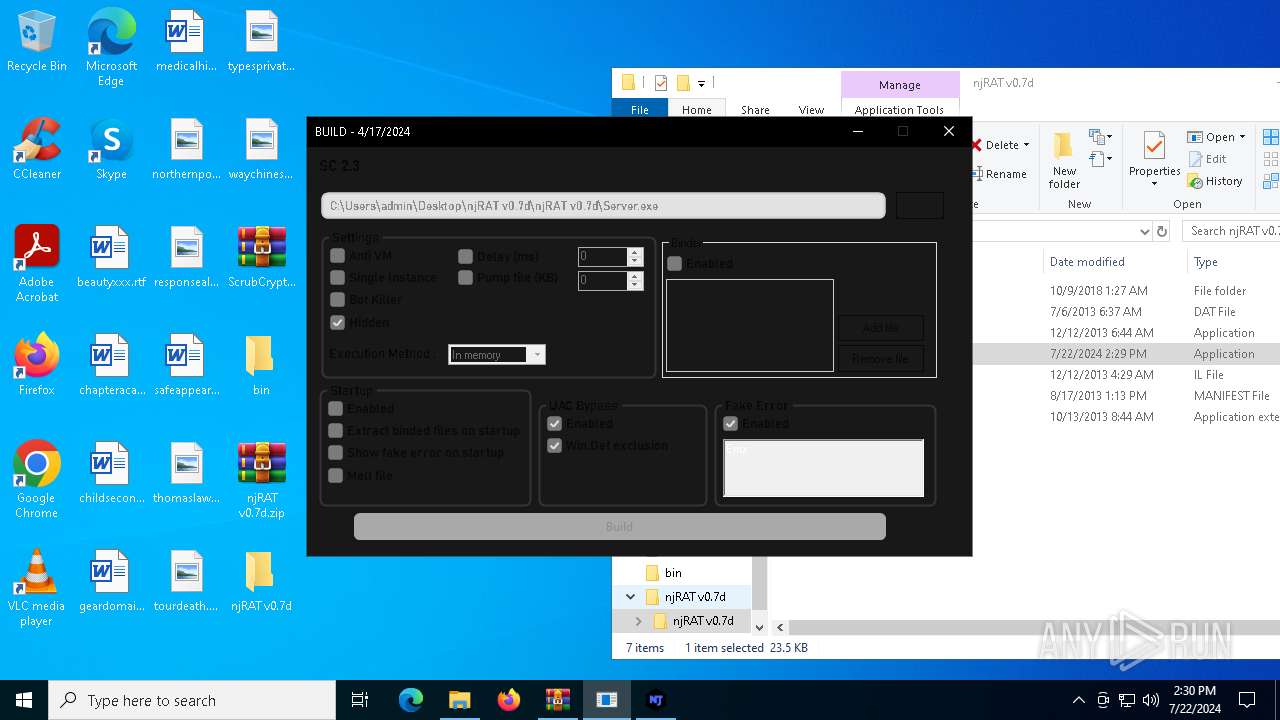Open the File tab in Explorer

[x=640, y=110]
